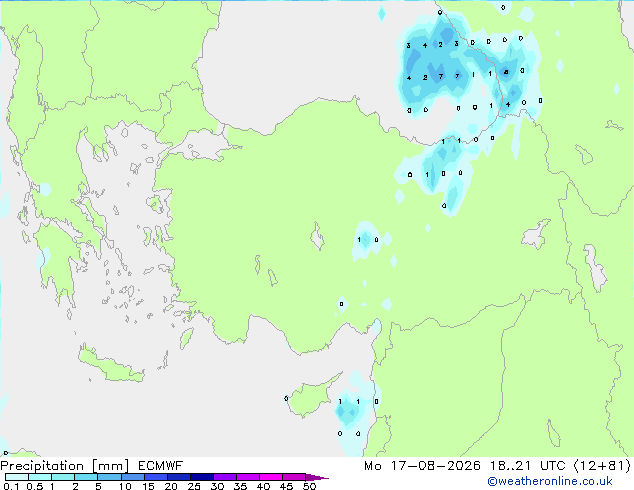The width and height of the screenshot is (634, 490).
Task: Select the 5–10 mm legend color swatch
Action: tap(109, 477)
